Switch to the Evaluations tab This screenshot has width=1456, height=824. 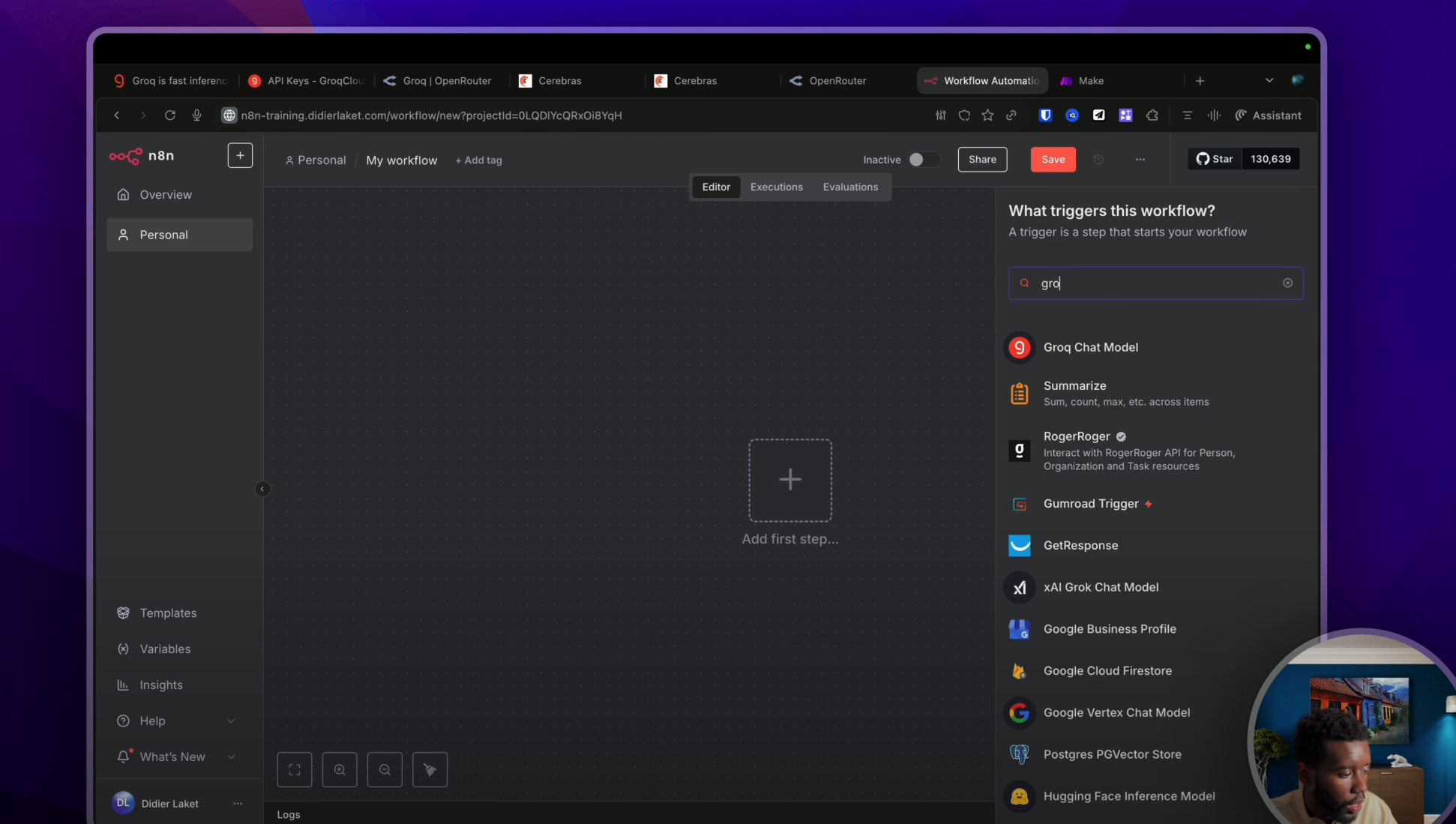(850, 187)
